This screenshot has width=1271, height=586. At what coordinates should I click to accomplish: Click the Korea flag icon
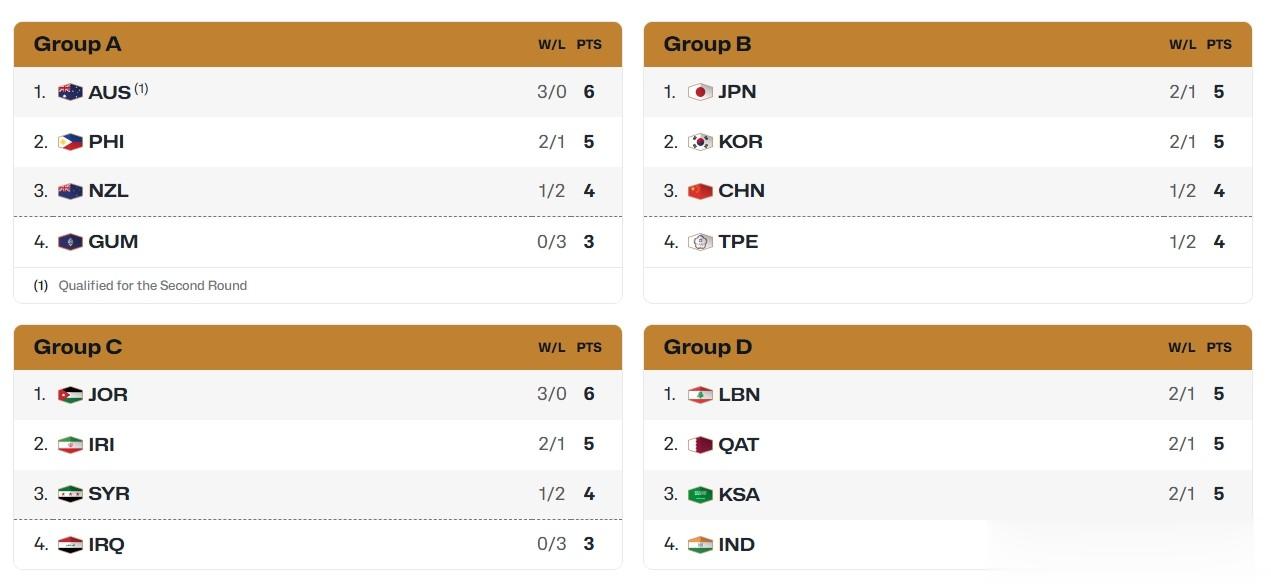tap(700, 142)
